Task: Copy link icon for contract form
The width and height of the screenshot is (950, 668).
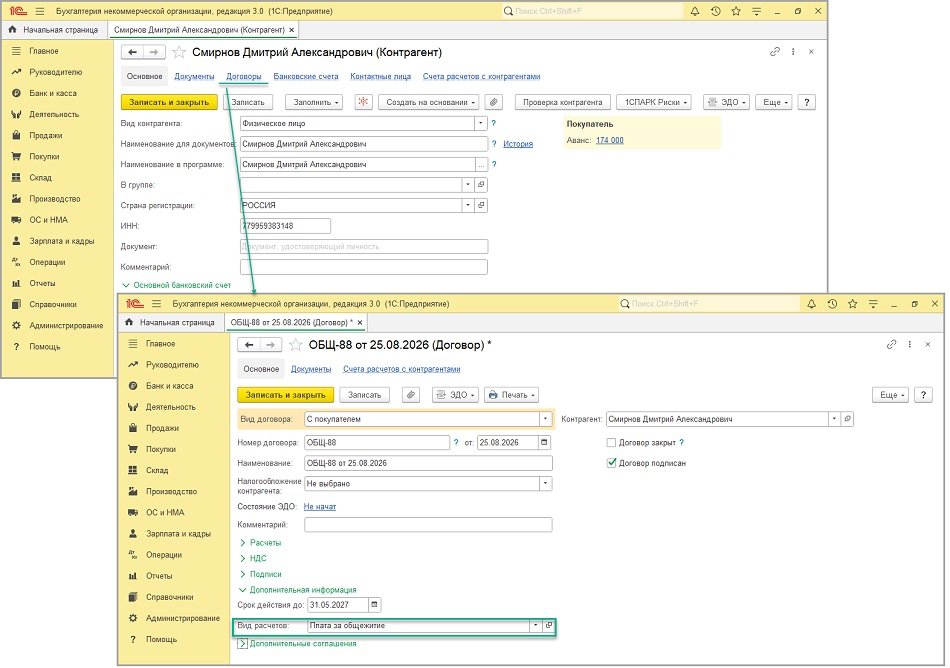Action: tap(891, 344)
